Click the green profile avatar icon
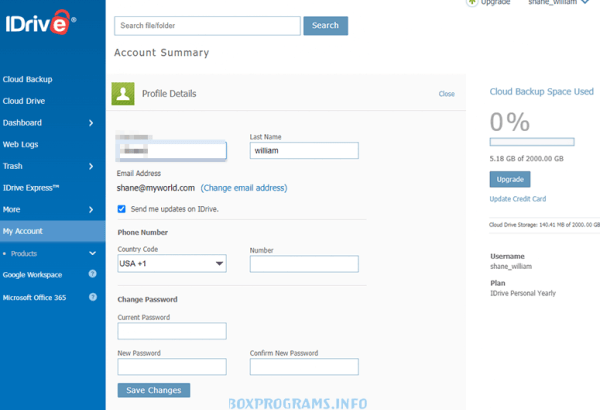This screenshot has width=600, height=410. click(123, 94)
